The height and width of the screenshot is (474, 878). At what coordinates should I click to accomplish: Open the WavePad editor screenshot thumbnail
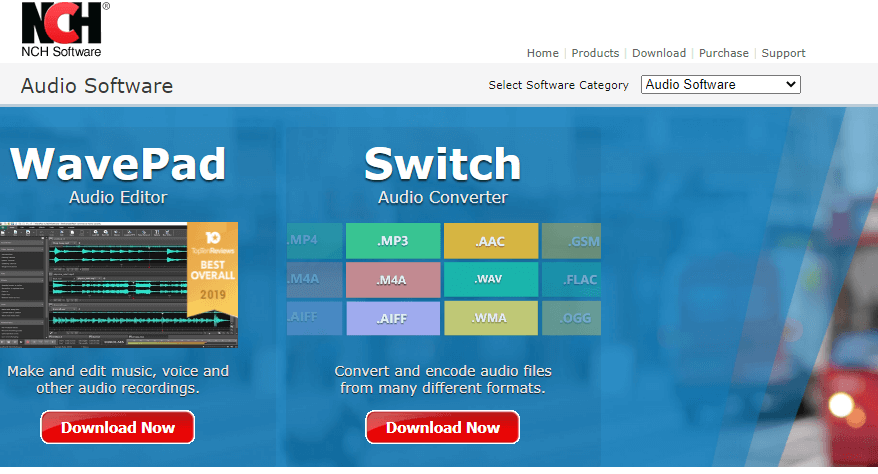[x=94, y=285]
